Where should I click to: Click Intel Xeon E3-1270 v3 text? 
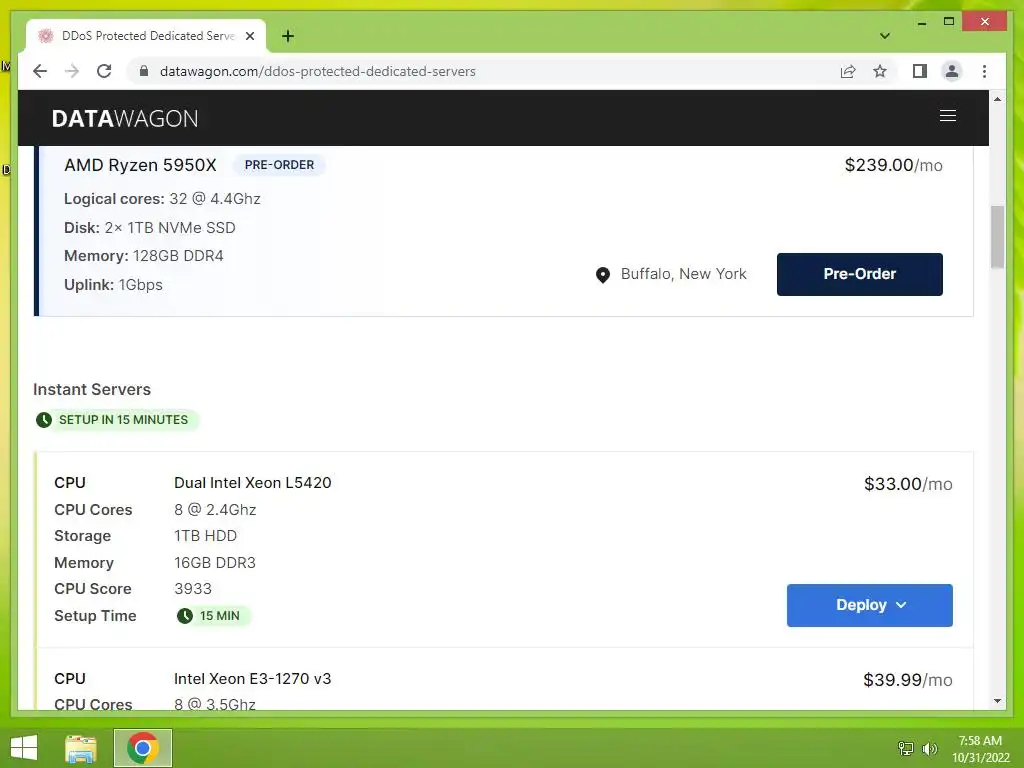tap(253, 679)
